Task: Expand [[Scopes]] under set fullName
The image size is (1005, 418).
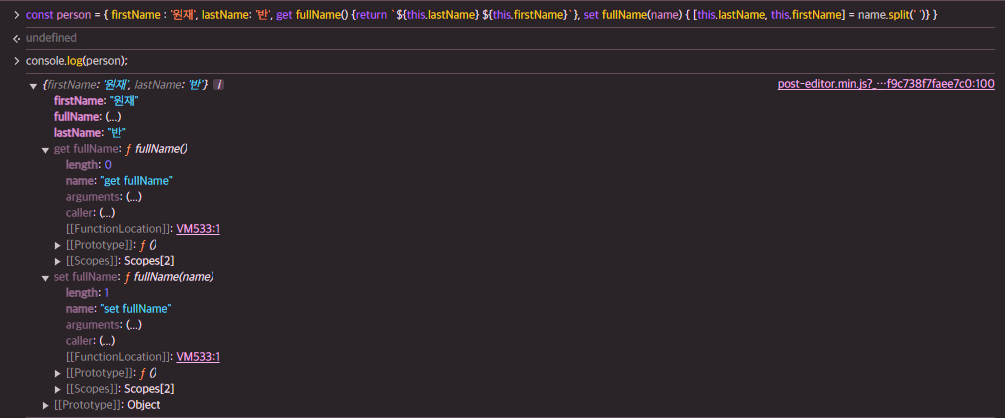Action: pyautogui.click(x=60, y=389)
